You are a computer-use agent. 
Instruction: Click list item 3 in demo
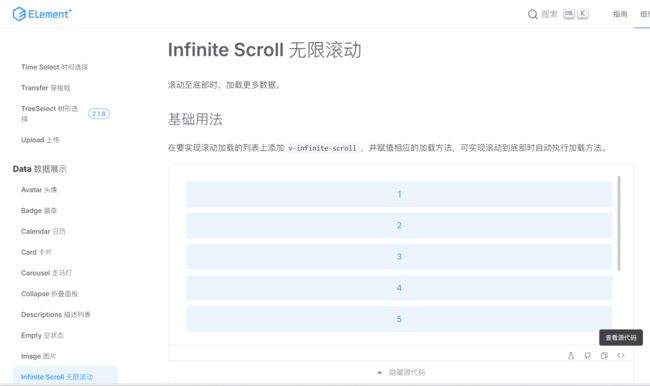[399, 256]
